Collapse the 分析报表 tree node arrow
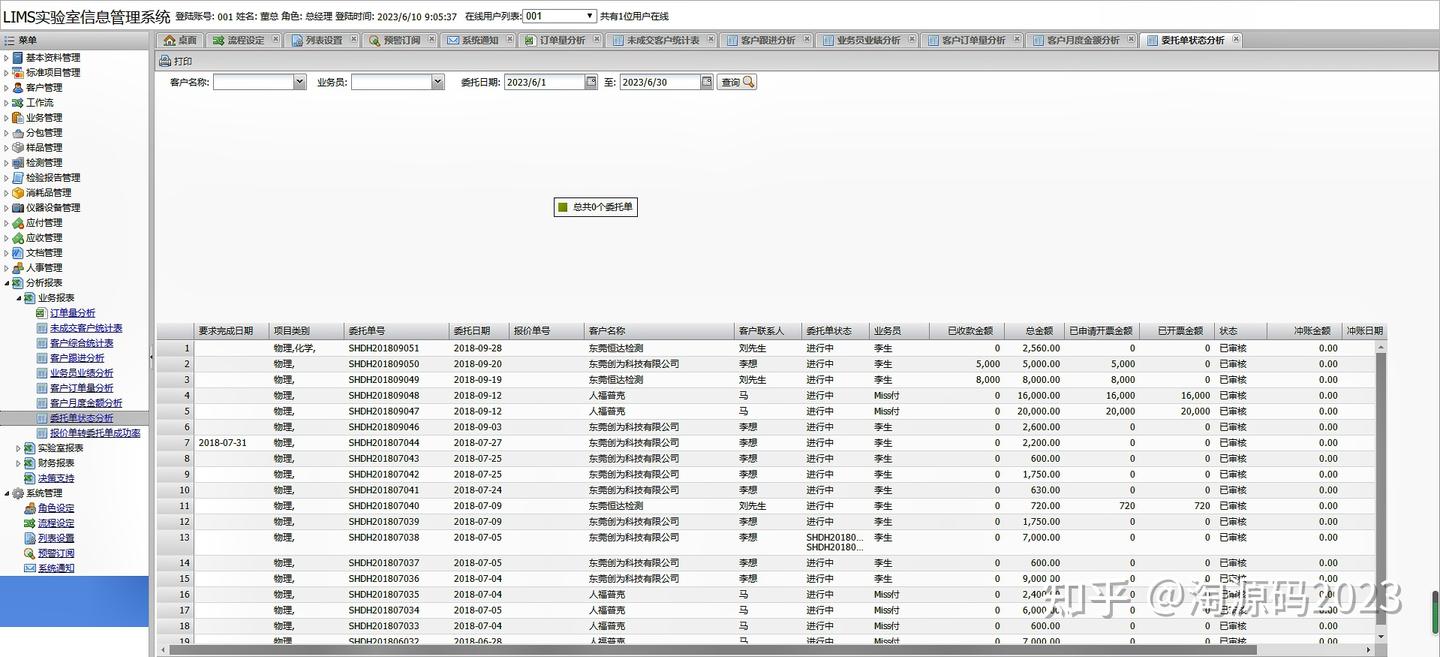 [x=6, y=283]
